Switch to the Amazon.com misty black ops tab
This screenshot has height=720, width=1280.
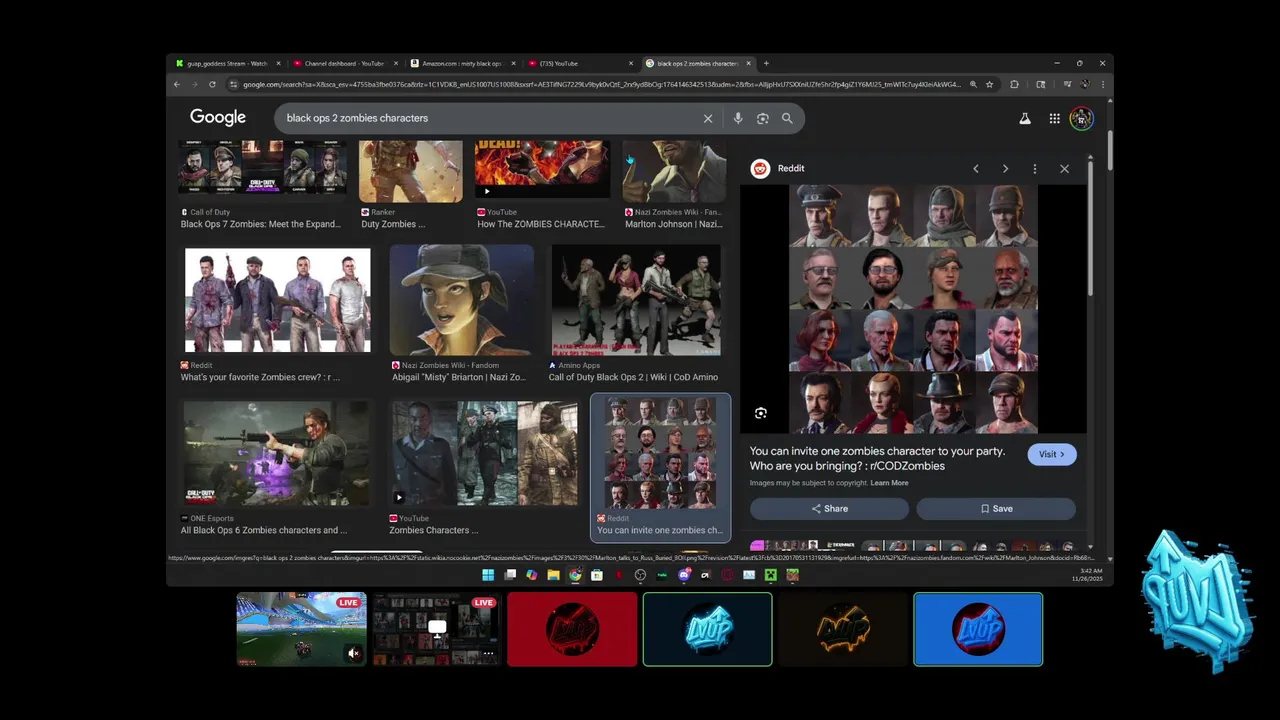click(x=461, y=63)
